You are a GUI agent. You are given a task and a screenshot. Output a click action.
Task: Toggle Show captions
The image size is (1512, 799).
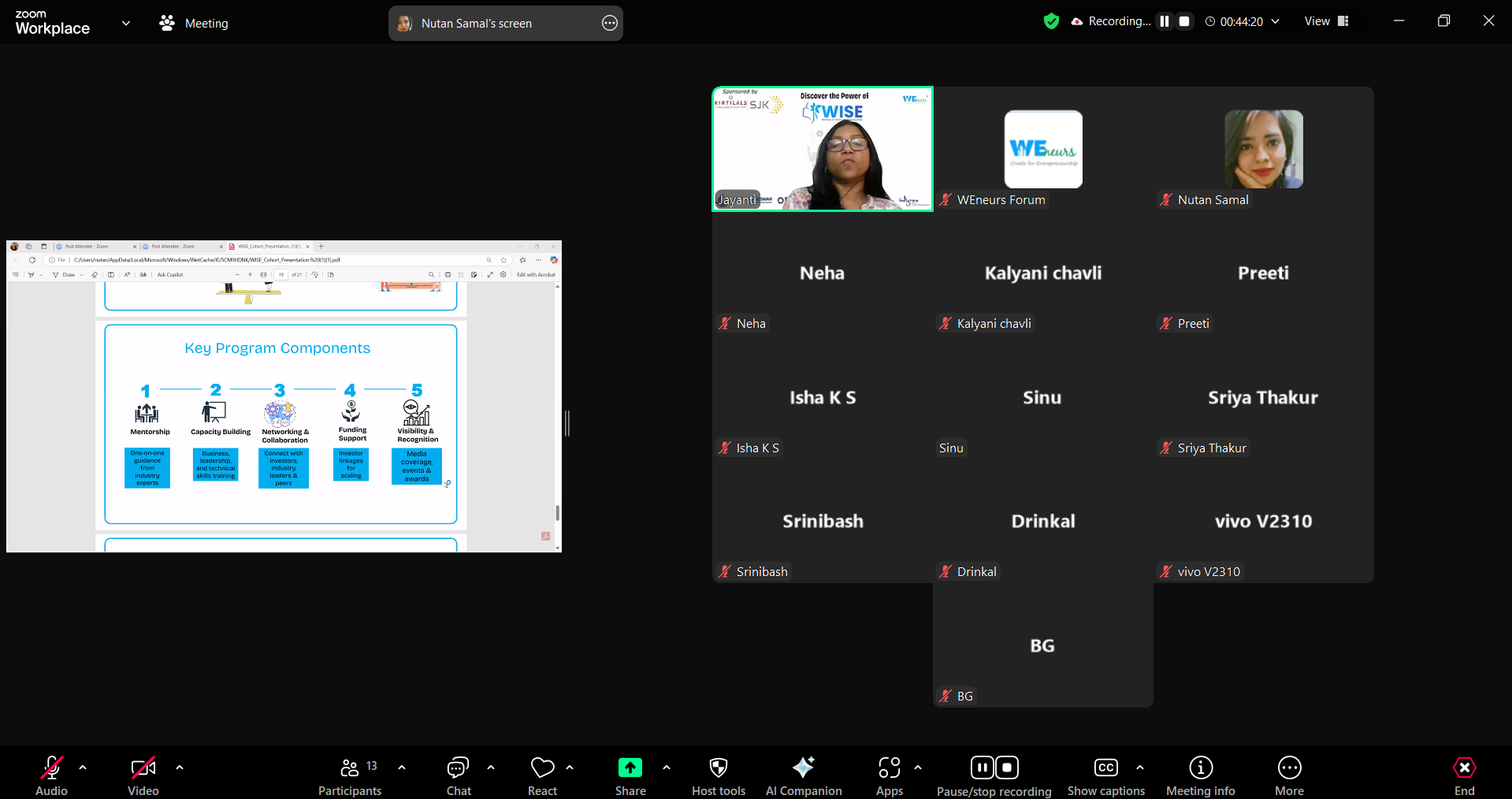(1105, 776)
